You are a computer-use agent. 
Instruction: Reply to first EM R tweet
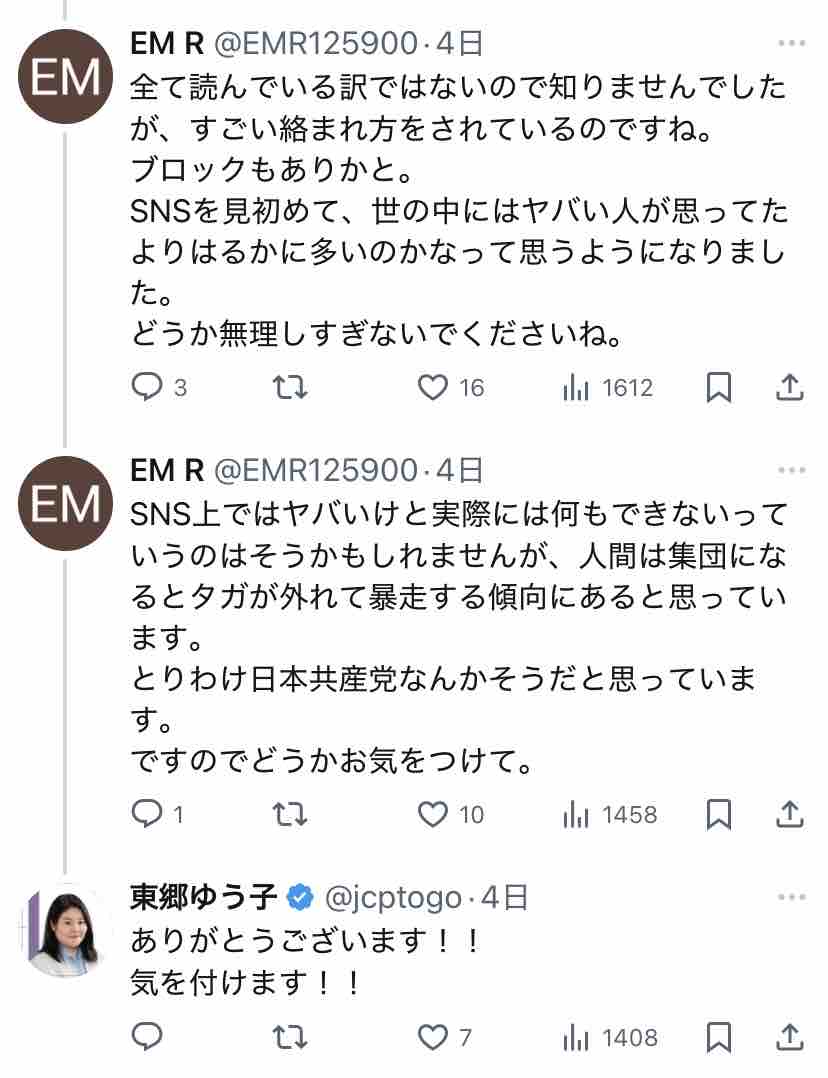(x=148, y=387)
